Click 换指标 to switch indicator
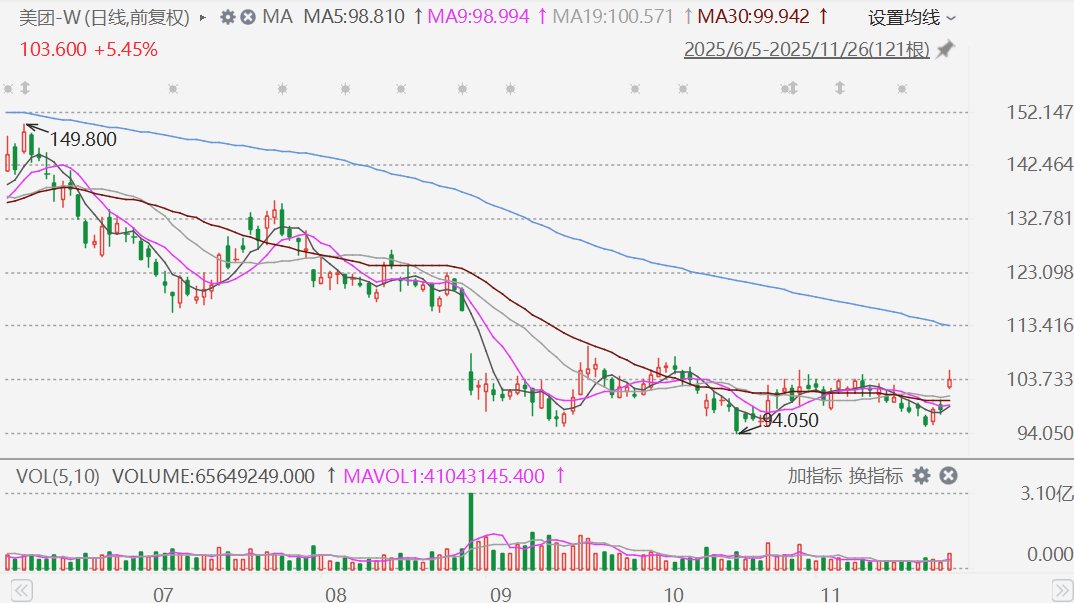 (x=876, y=475)
